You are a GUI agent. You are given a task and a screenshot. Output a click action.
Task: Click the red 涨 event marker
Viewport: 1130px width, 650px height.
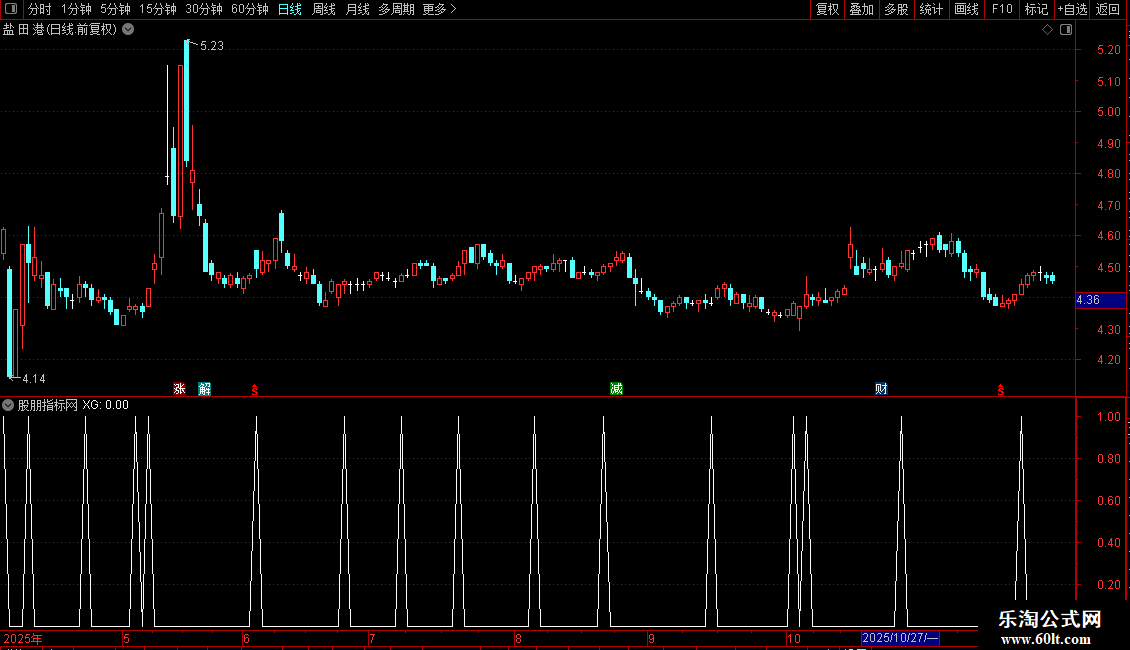click(179, 389)
